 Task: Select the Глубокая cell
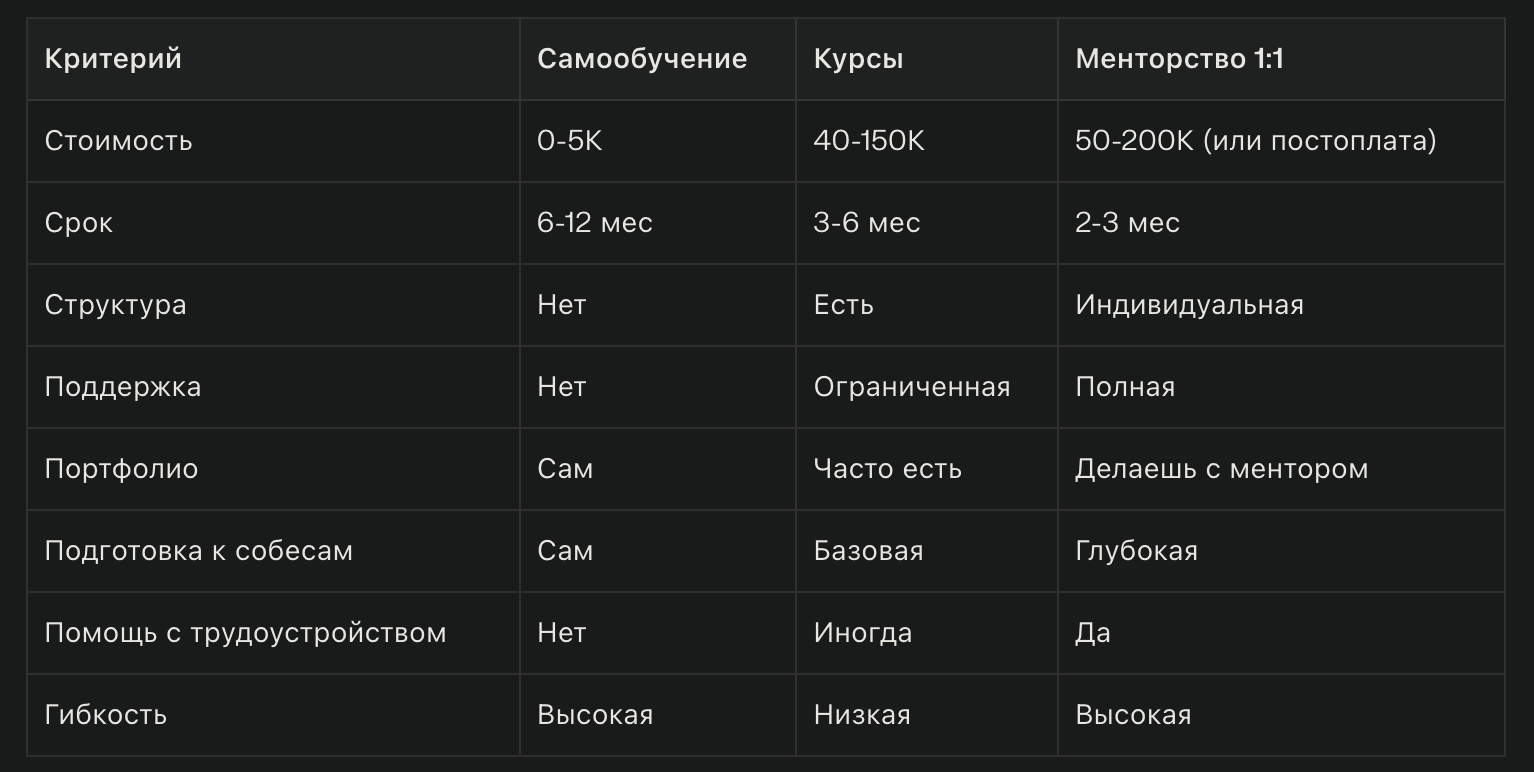click(x=1136, y=551)
